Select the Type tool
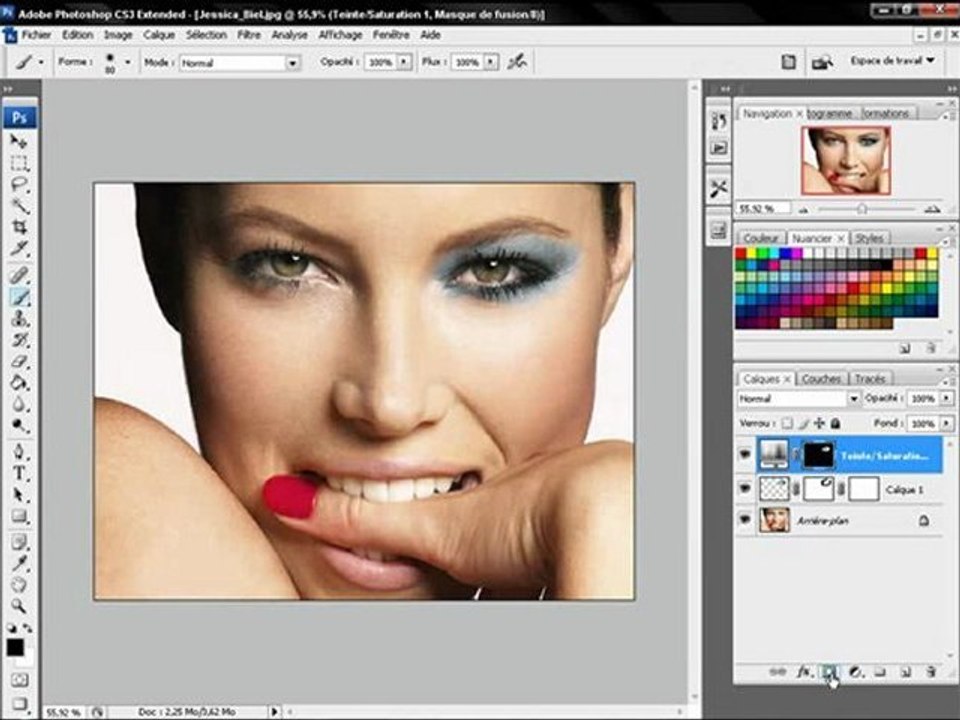The width and height of the screenshot is (960, 720). [19, 473]
